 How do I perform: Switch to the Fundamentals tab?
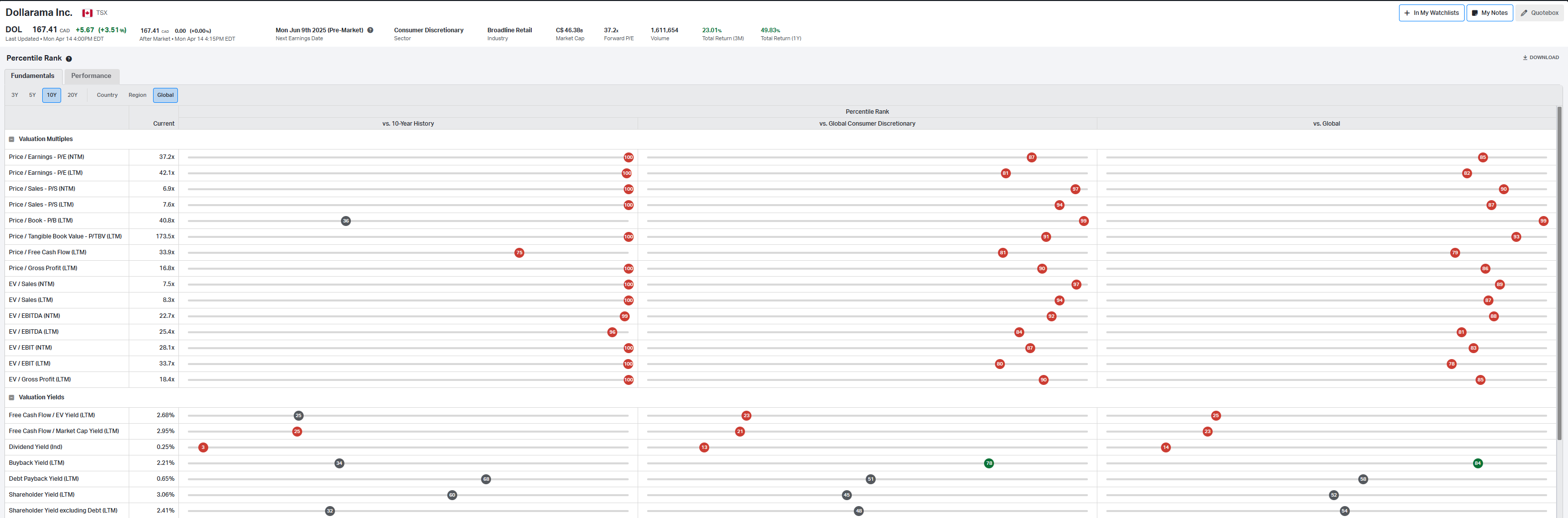(33, 76)
